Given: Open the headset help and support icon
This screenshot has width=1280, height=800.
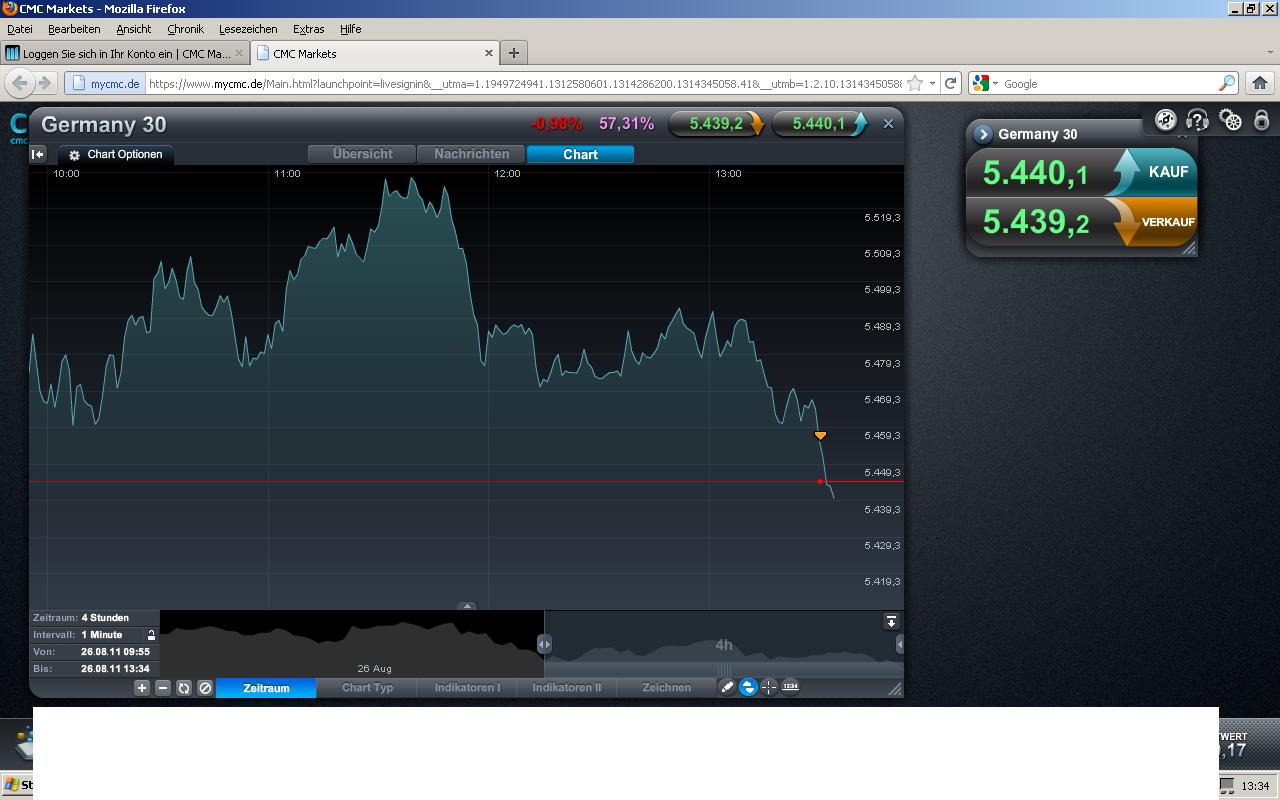Looking at the screenshot, I should tap(1197, 120).
